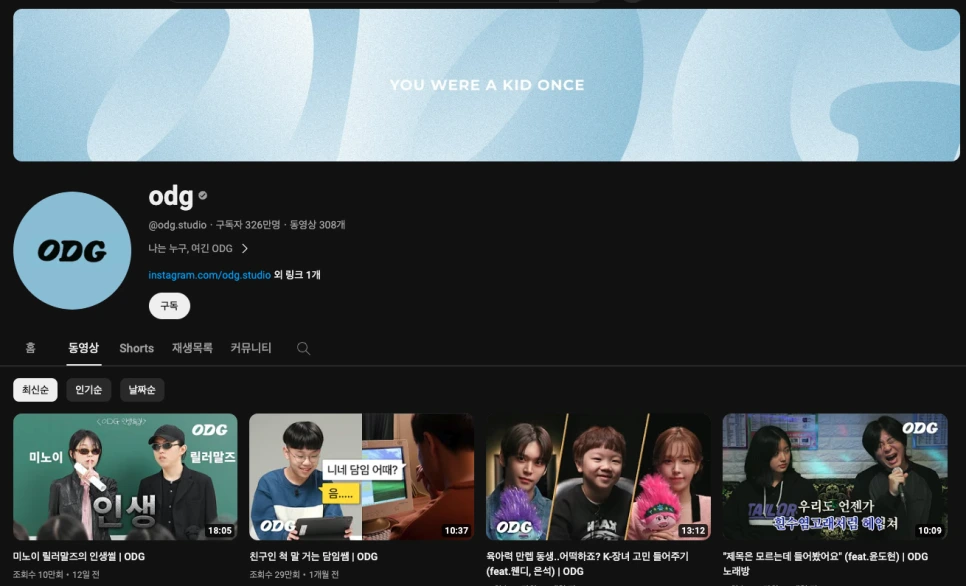Open the 10:09 karaoke video thumbnail
The image size is (966, 586).
pos(835,477)
